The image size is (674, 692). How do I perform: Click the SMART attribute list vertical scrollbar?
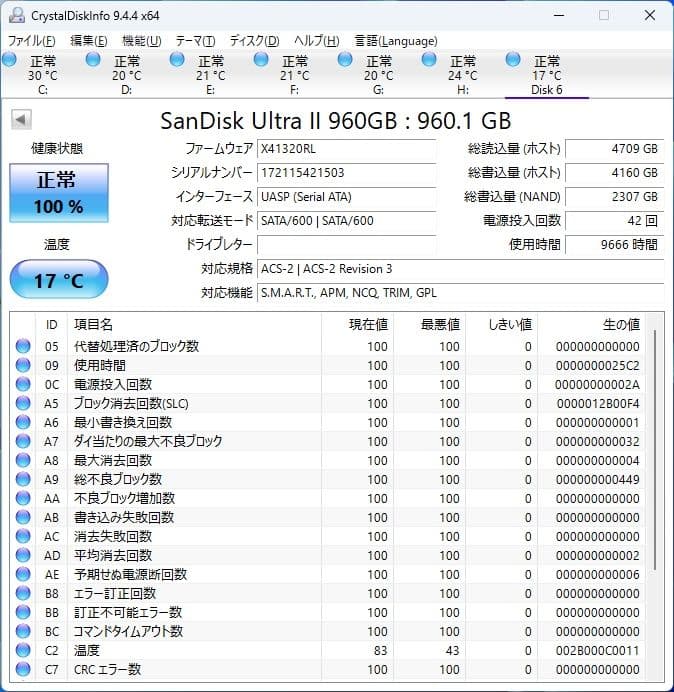coord(655,450)
